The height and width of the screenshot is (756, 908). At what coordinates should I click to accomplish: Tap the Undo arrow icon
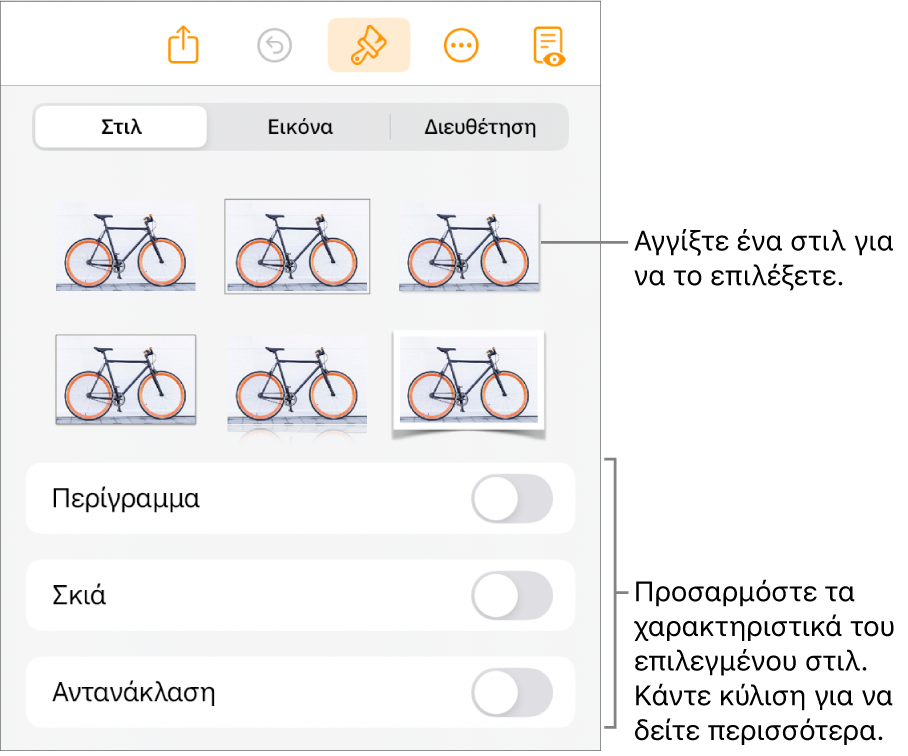274,46
